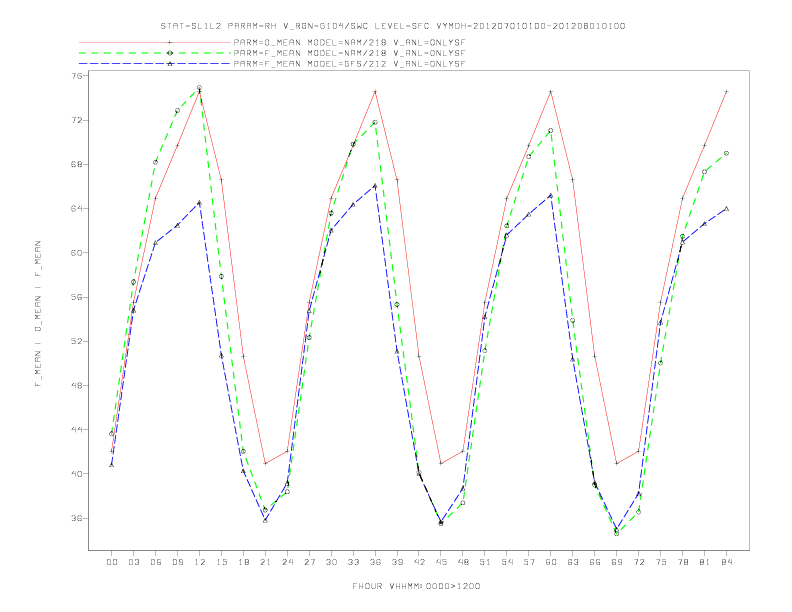This screenshot has height=612, width=792.
Task: Click x-axis tick label 24
Action: coord(287,562)
